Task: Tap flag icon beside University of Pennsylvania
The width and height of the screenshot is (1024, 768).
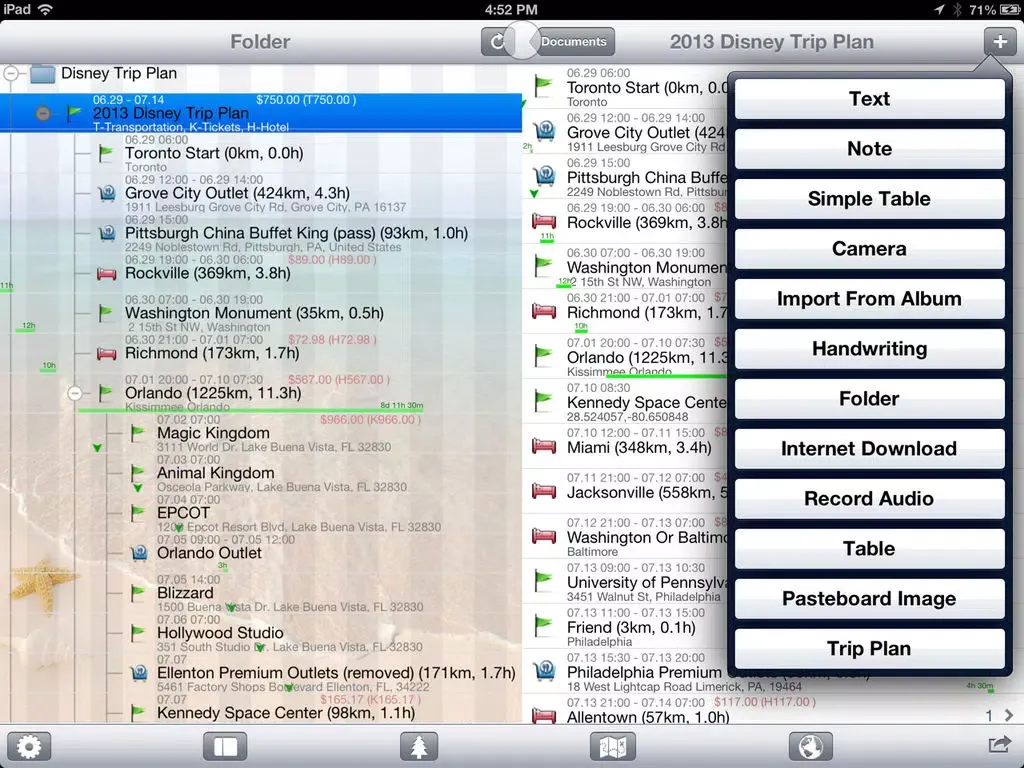Action: [x=543, y=581]
